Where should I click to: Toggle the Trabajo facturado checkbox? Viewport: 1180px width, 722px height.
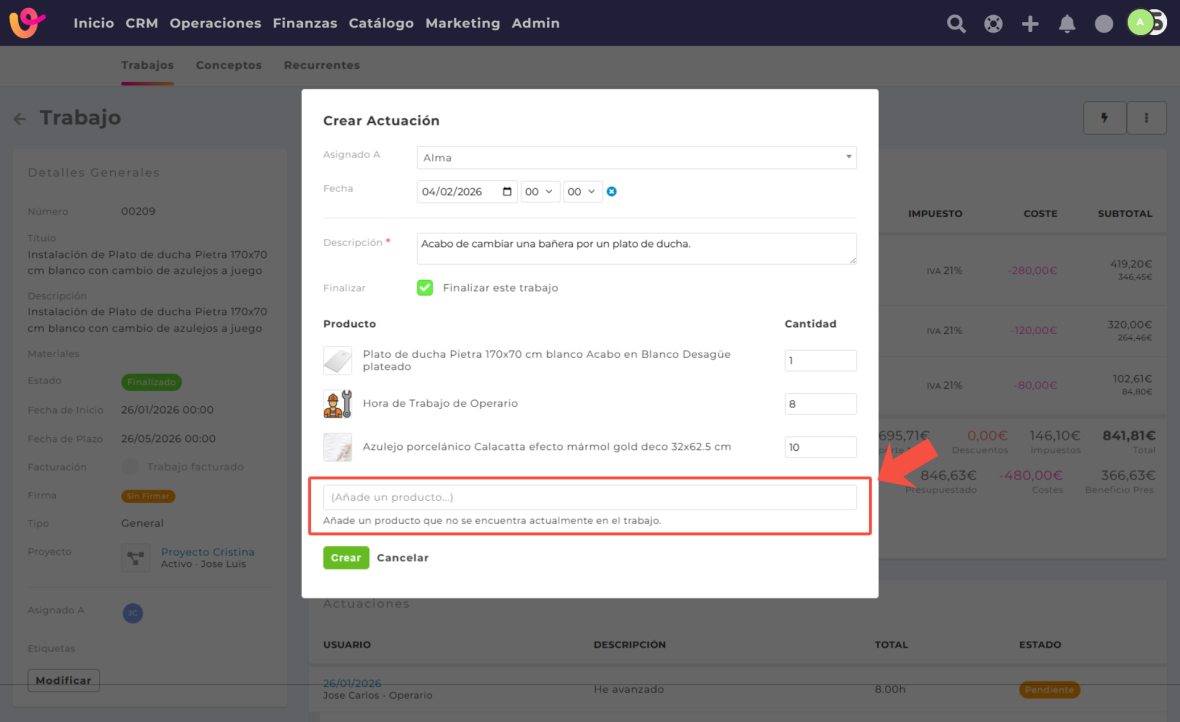[130, 467]
